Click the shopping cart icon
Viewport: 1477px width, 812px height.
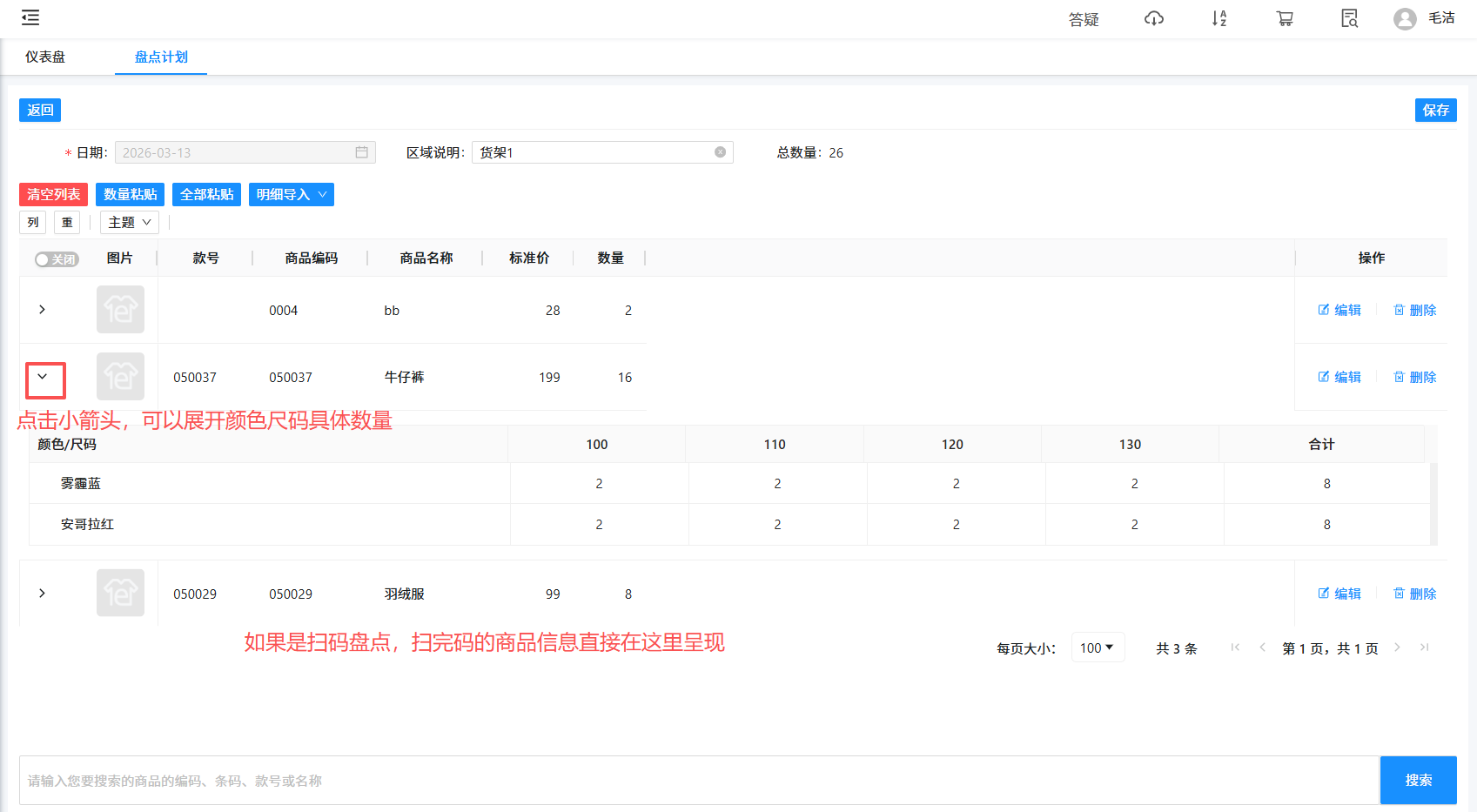(x=1285, y=18)
